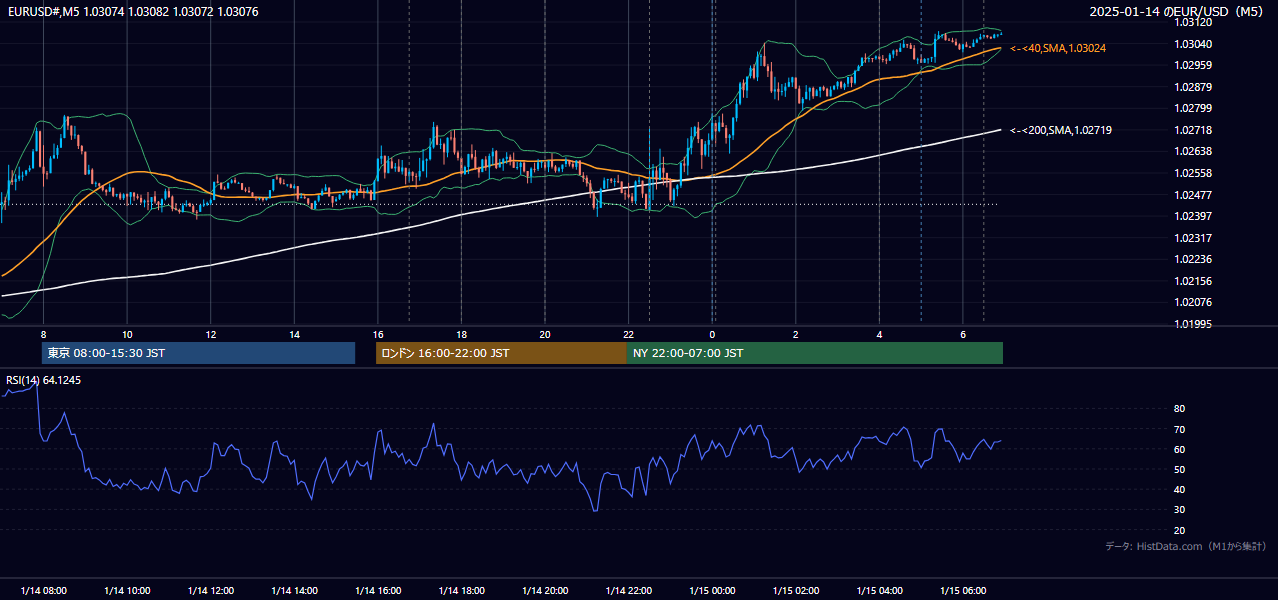Click price axis label 1.02799

click(1193, 108)
